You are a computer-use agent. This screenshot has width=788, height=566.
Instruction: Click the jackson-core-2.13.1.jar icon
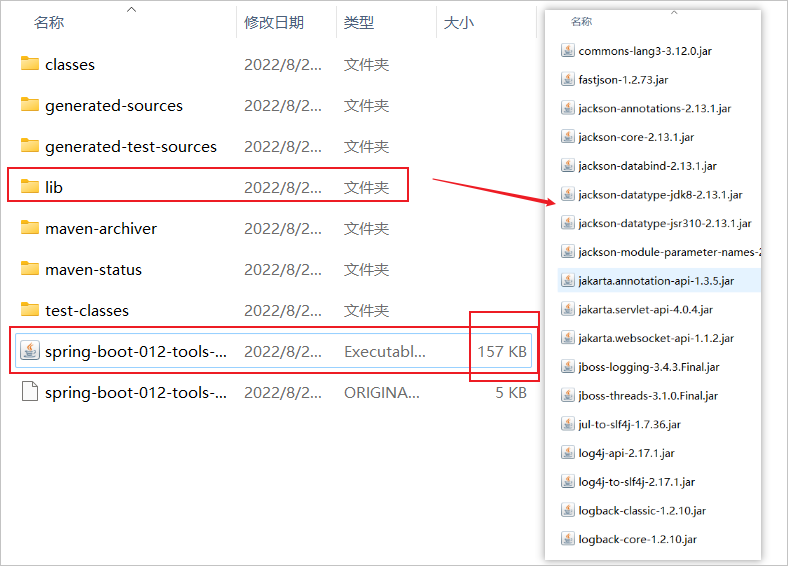coord(567,136)
